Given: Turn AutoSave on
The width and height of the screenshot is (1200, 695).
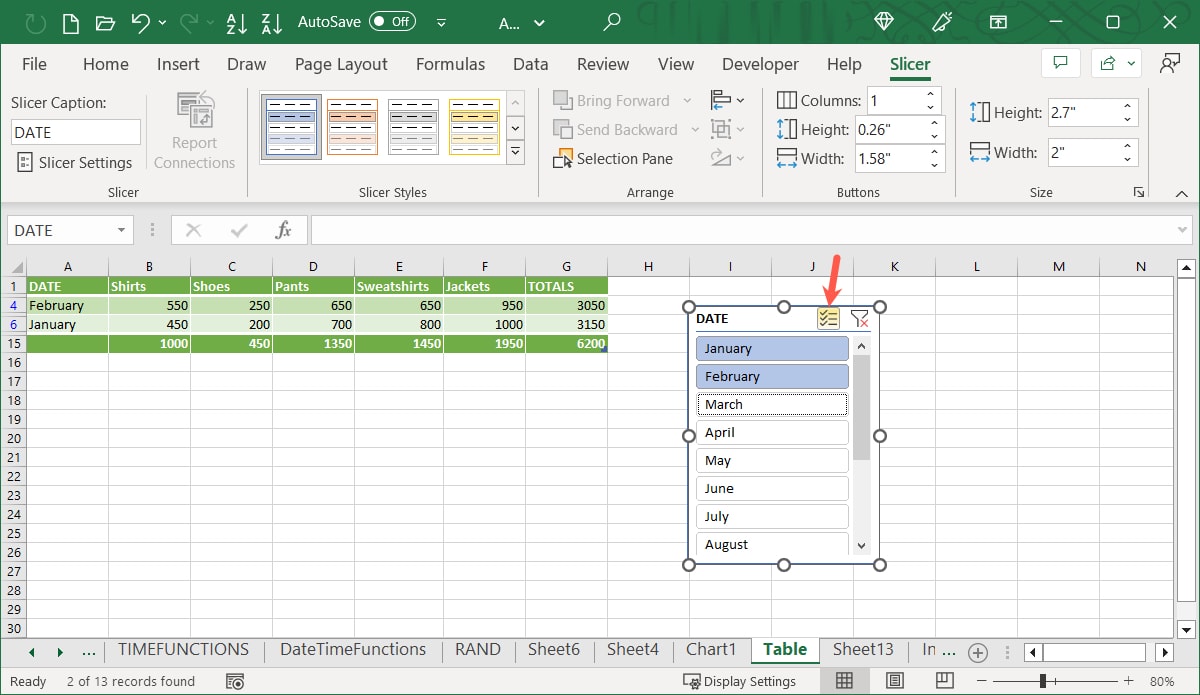Looking at the screenshot, I should (390, 20).
